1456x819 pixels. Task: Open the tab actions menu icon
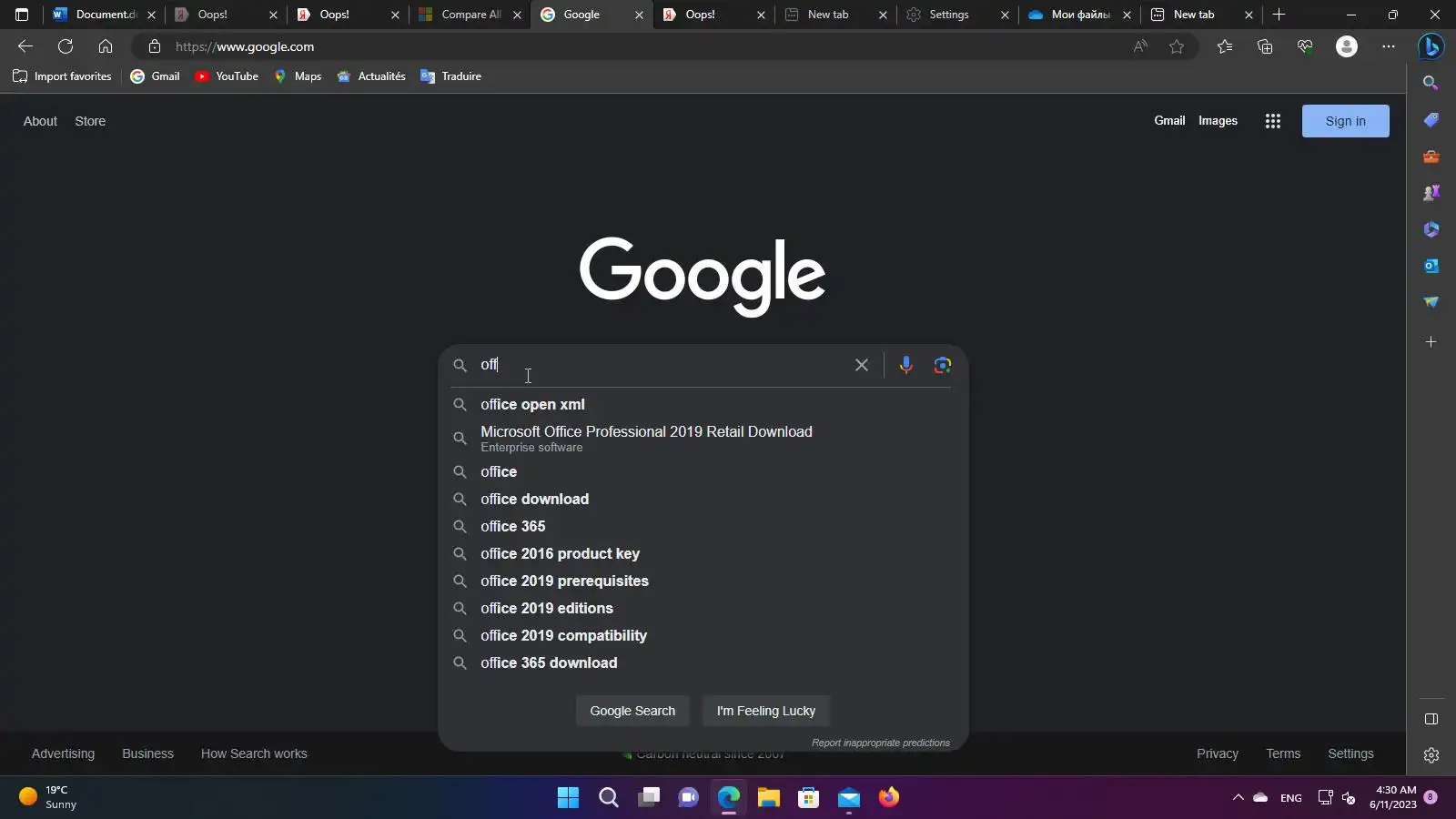[22, 15]
